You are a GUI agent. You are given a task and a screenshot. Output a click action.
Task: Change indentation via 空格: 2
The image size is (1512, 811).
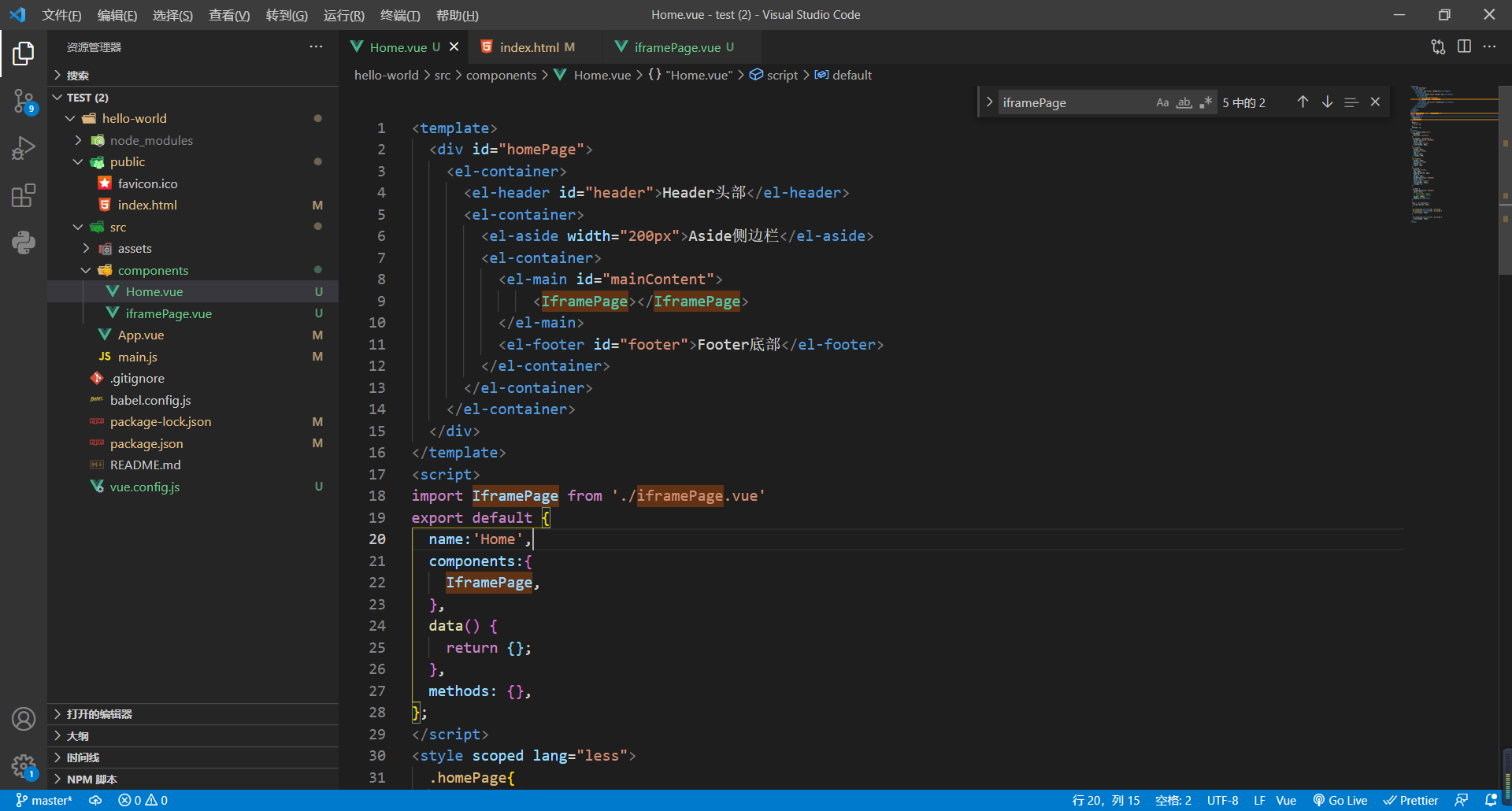1173,800
